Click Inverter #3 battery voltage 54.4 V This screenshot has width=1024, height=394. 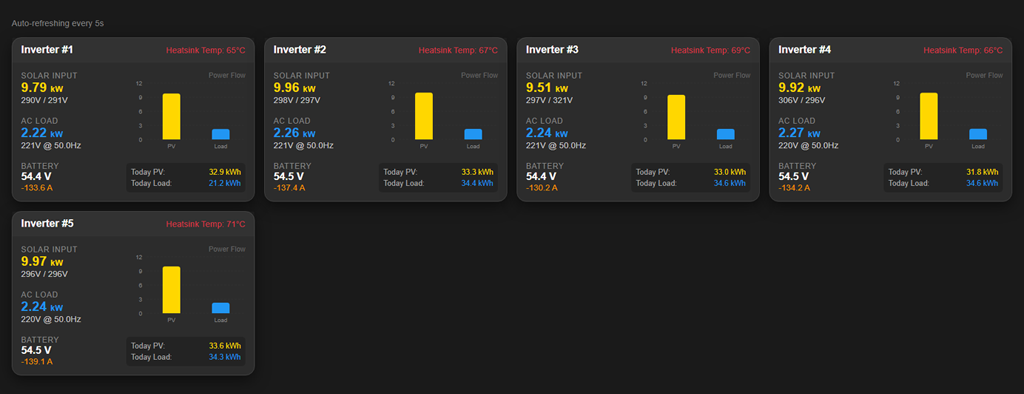coord(541,176)
